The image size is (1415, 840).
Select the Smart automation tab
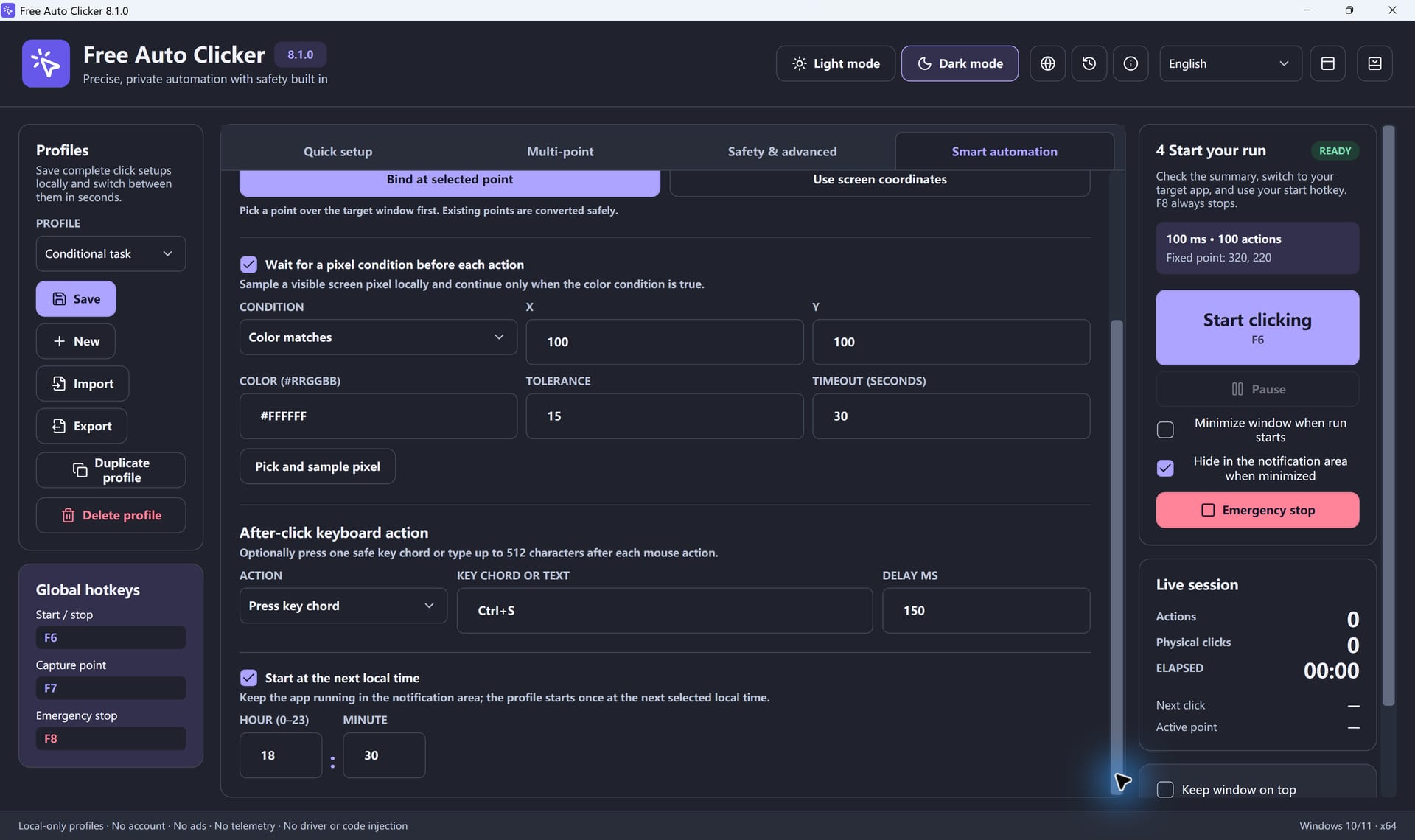coord(1004,152)
